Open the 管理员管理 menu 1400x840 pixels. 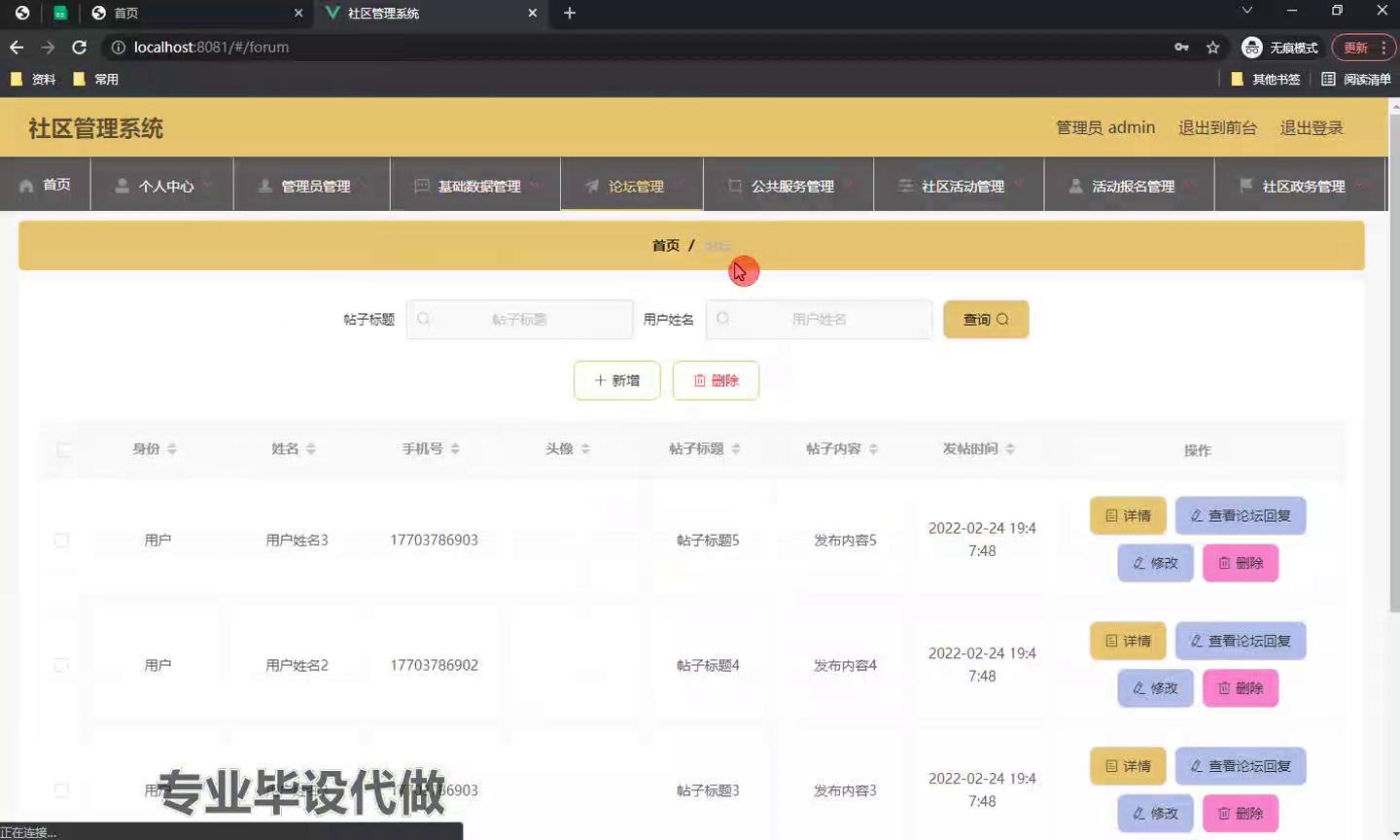(312, 184)
